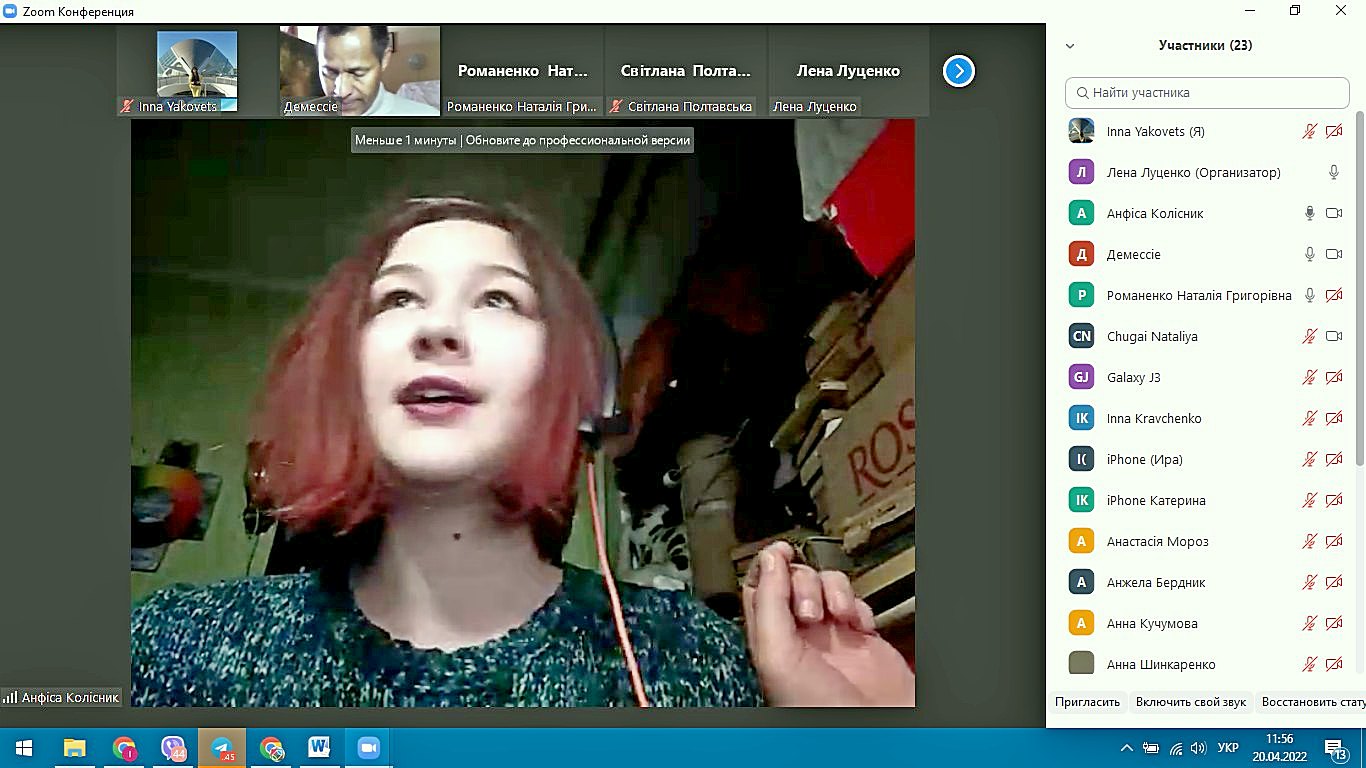Click the camera-off icon for Романенко Наталія Григорівна
The height and width of the screenshot is (768, 1366).
[x=1333, y=295]
